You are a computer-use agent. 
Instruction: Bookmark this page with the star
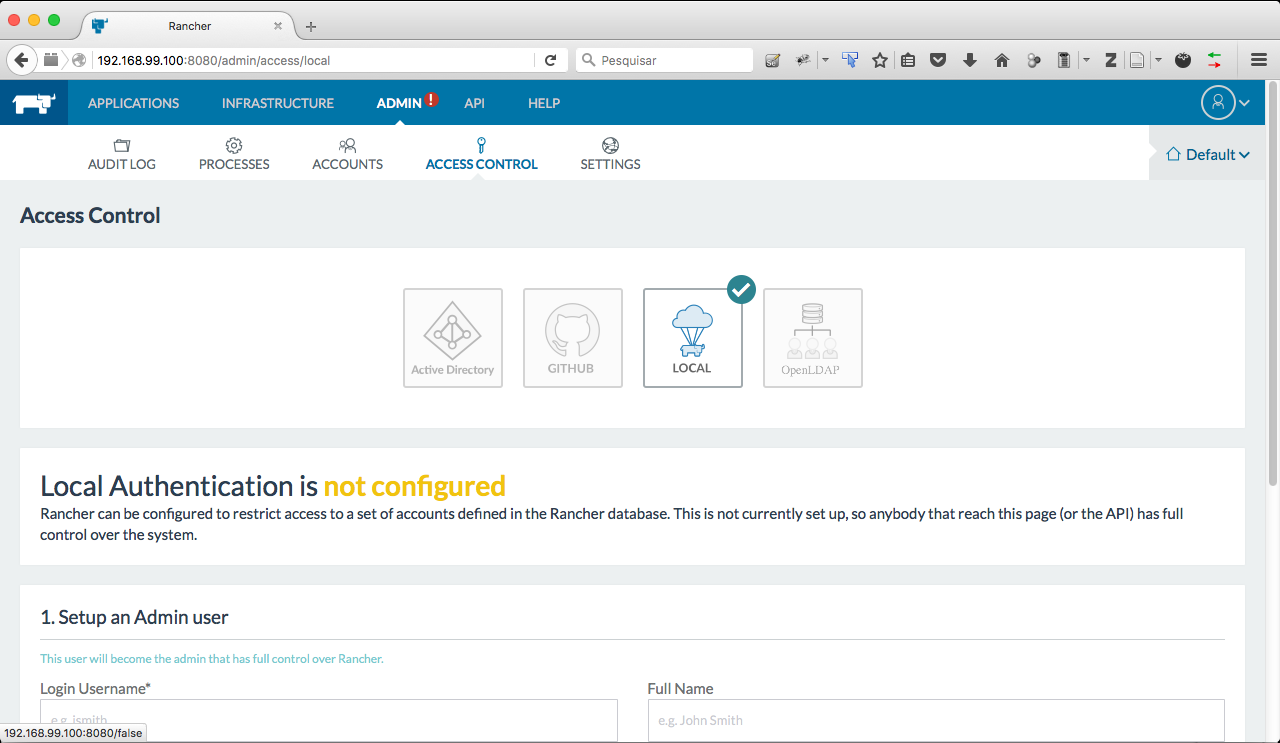click(880, 60)
